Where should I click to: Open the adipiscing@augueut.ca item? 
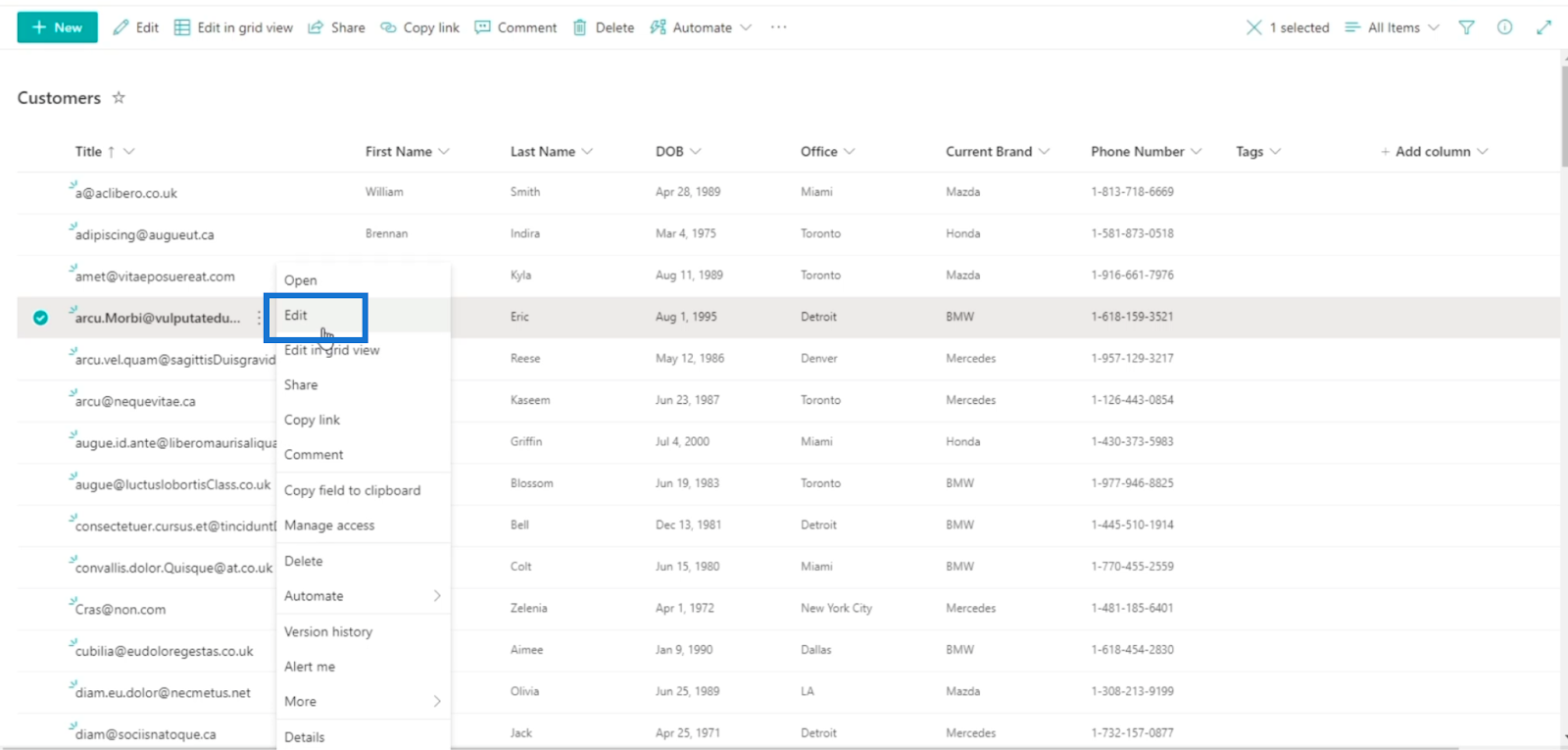tap(144, 234)
